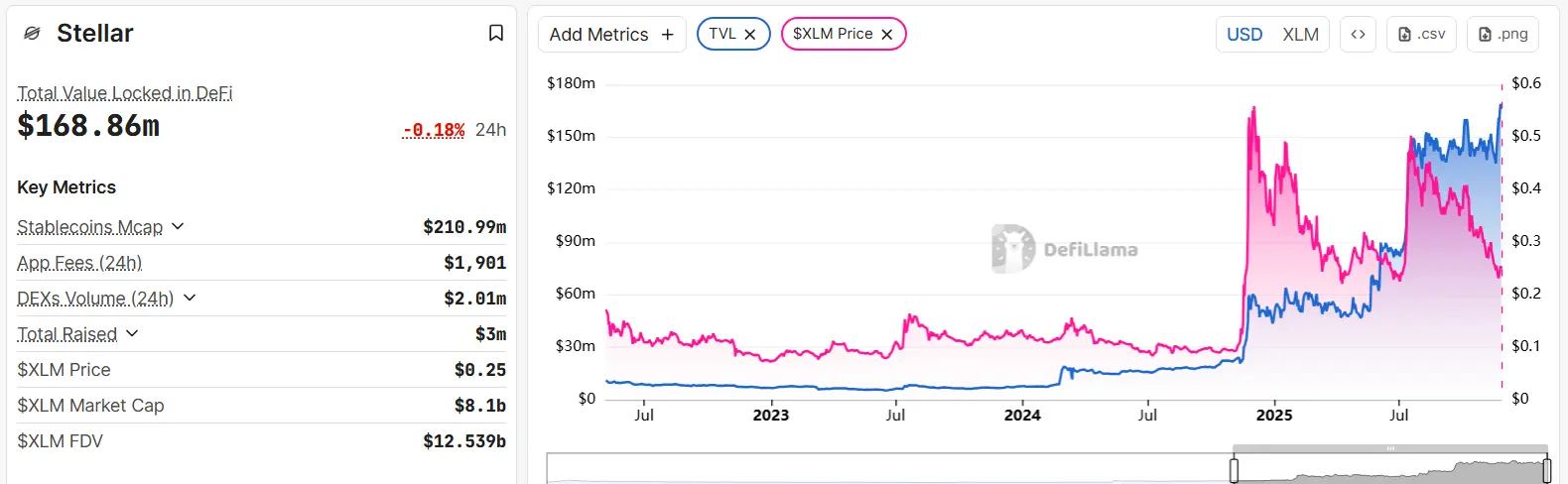Screen dimensions: 1568x484
Task: Open the Add Metrics menu
Action: [599, 35]
